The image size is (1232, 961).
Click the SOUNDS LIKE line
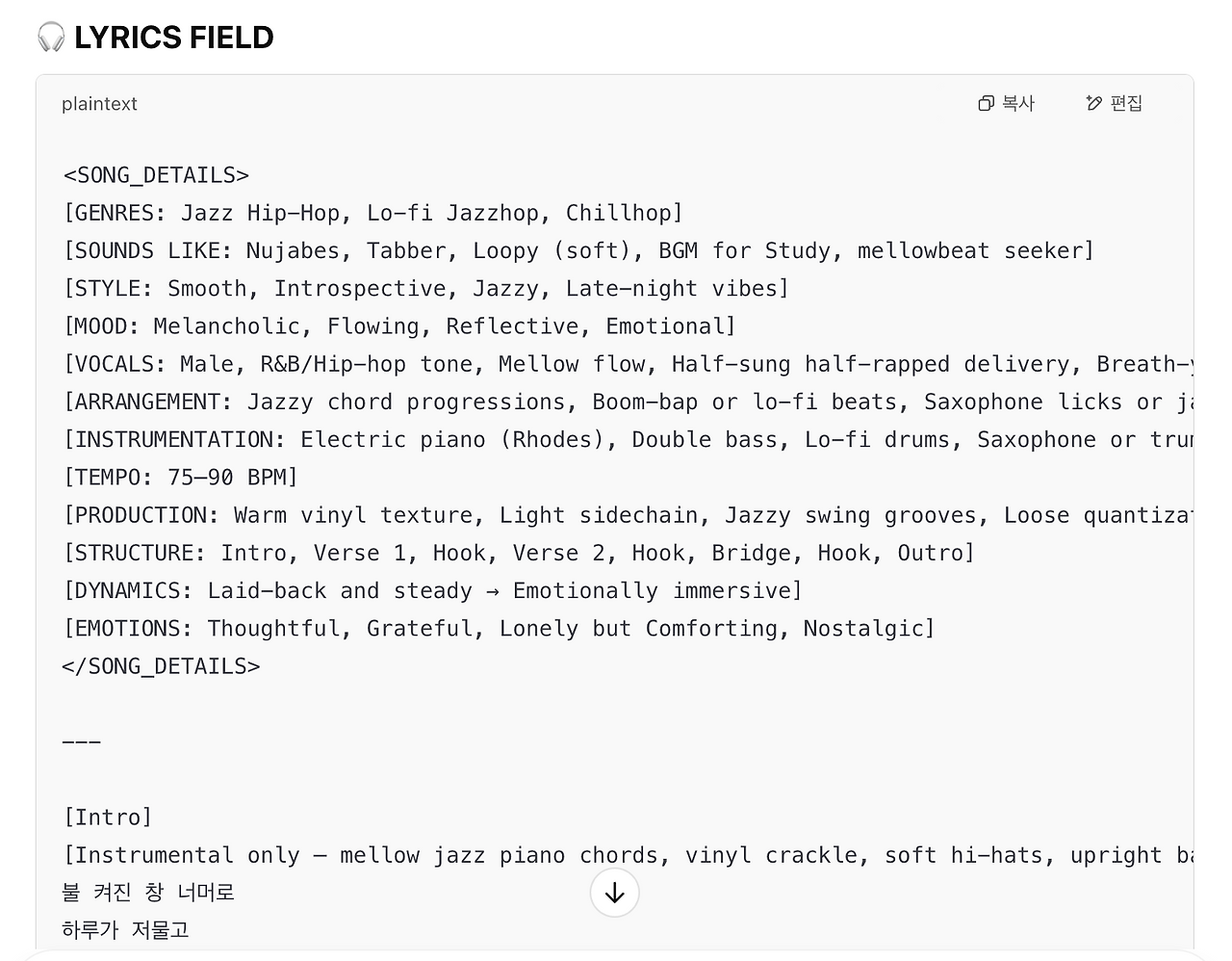pyautogui.click(x=577, y=250)
